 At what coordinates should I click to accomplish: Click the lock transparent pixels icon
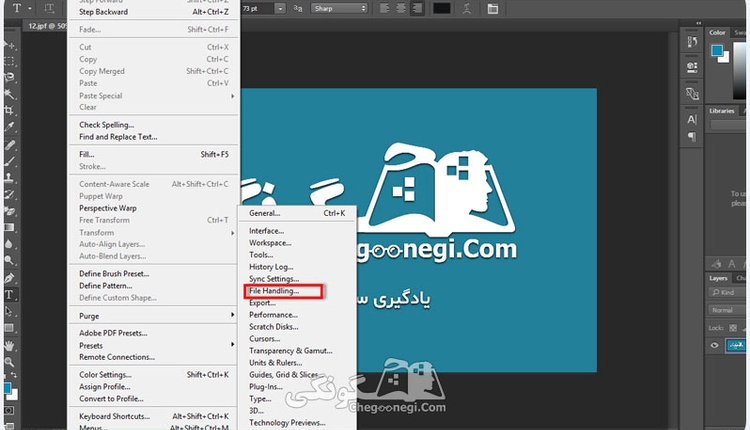coord(733,328)
